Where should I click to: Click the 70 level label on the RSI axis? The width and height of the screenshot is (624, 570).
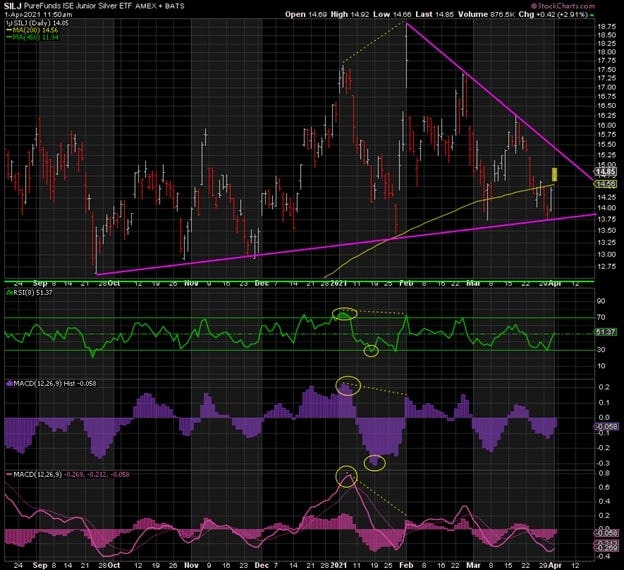pyautogui.click(x=601, y=317)
